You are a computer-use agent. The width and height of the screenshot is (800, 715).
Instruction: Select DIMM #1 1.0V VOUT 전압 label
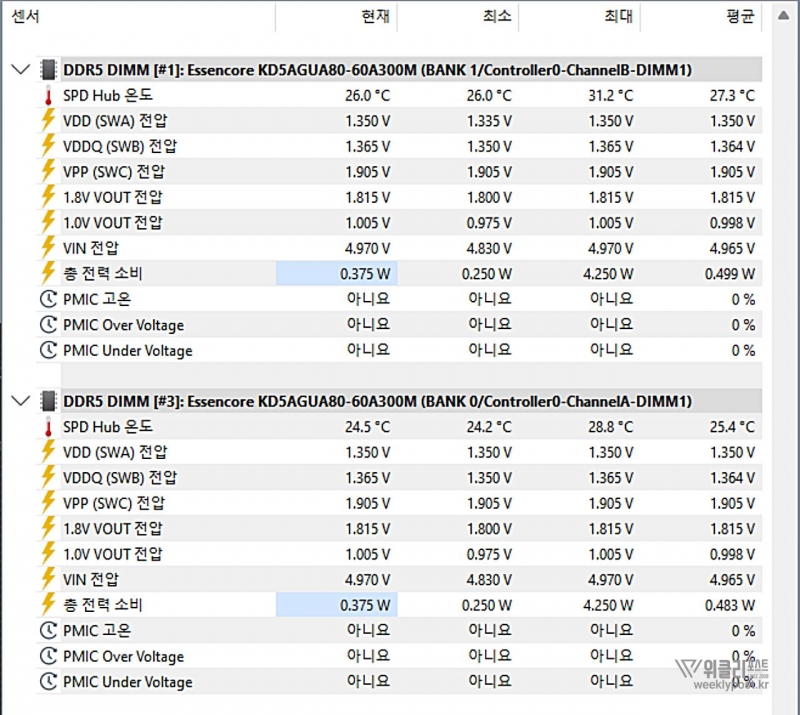coord(113,223)
